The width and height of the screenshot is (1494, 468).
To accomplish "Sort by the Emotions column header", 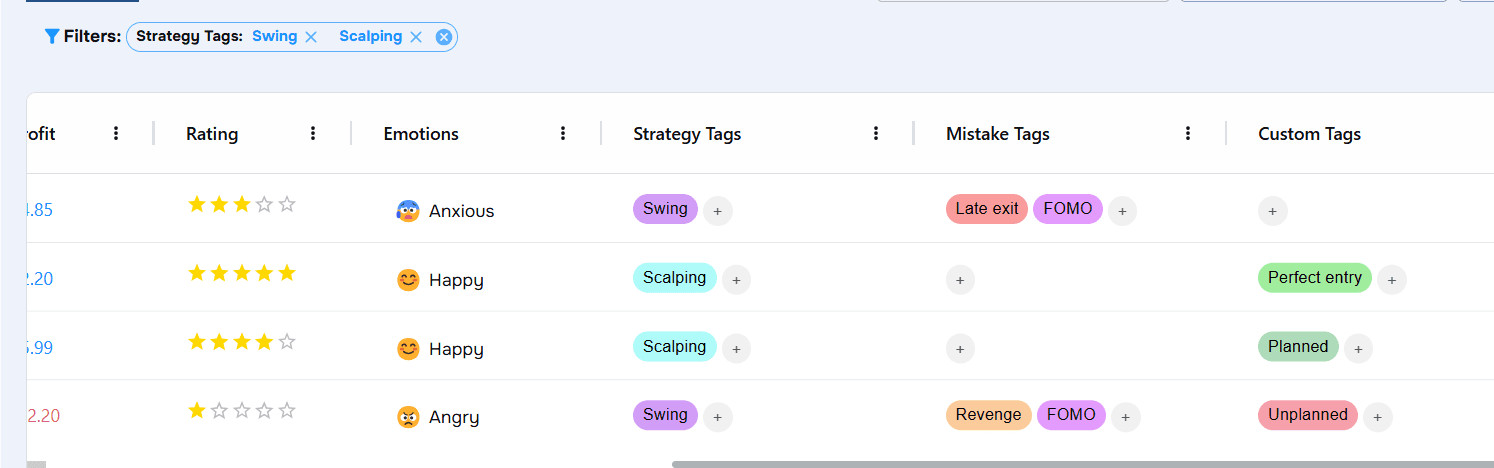I will click(x=421, y=134).
